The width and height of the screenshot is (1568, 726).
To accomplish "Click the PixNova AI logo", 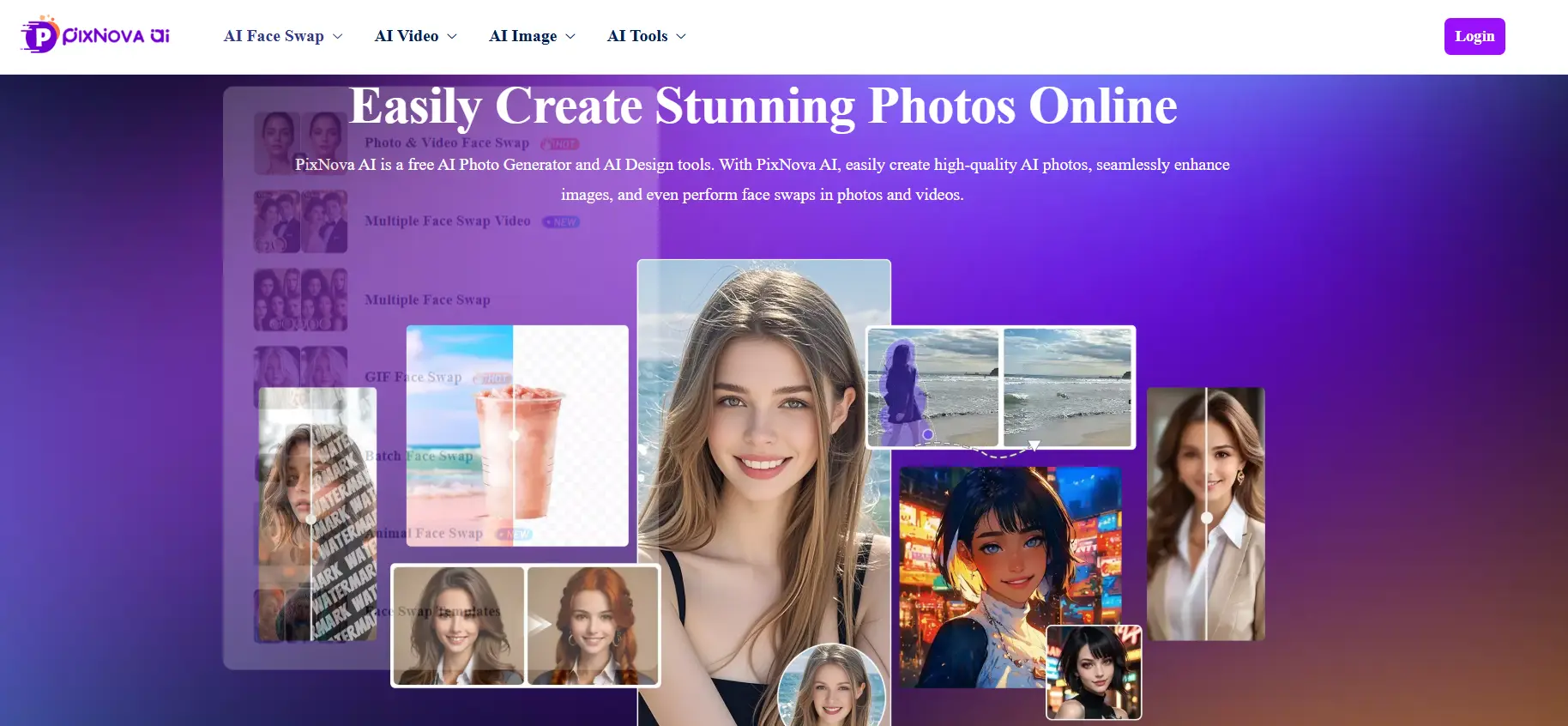I will [95, 35].
